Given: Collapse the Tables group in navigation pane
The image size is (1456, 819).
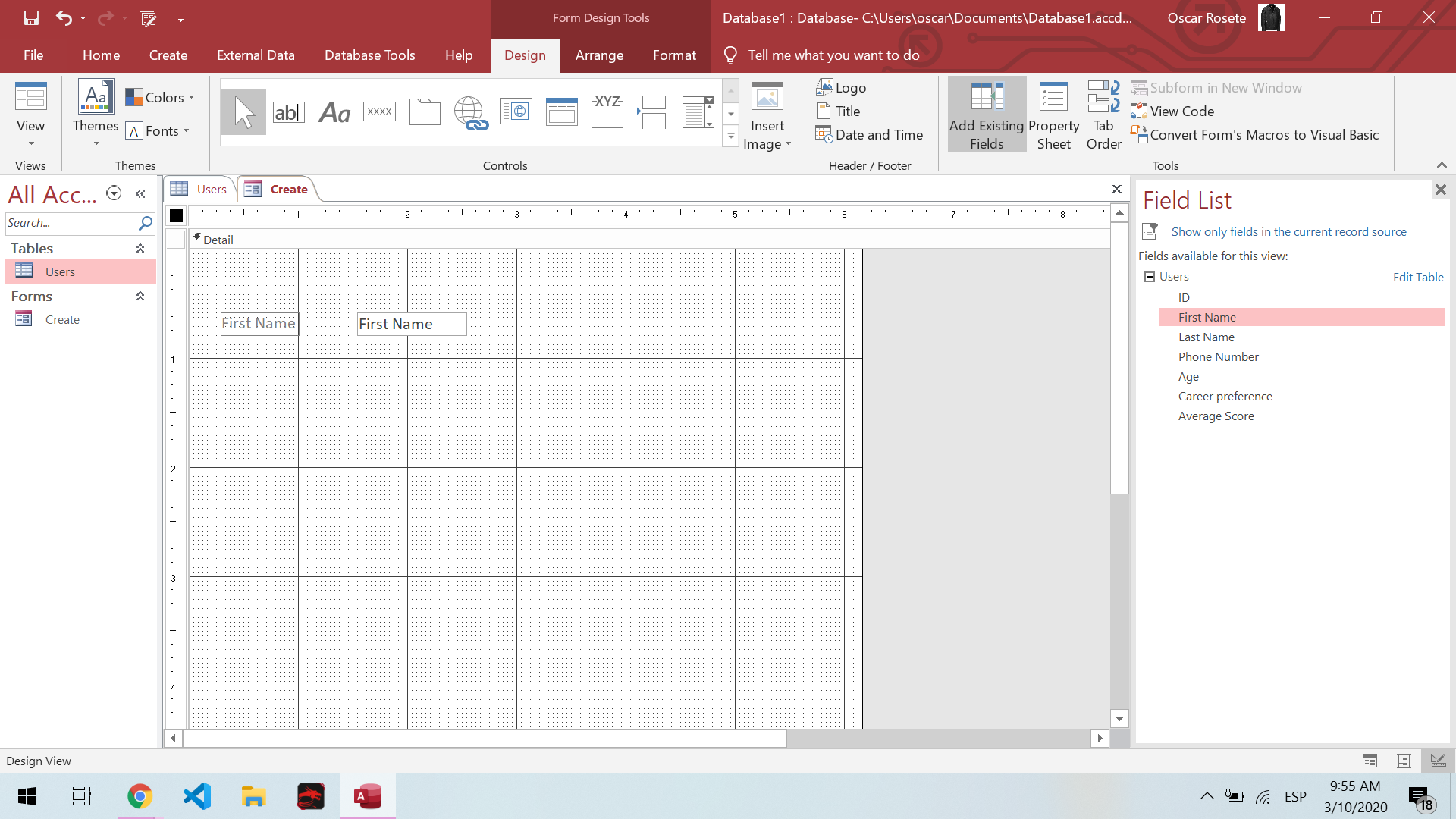Looking at the screenshot, I should 140,249.
